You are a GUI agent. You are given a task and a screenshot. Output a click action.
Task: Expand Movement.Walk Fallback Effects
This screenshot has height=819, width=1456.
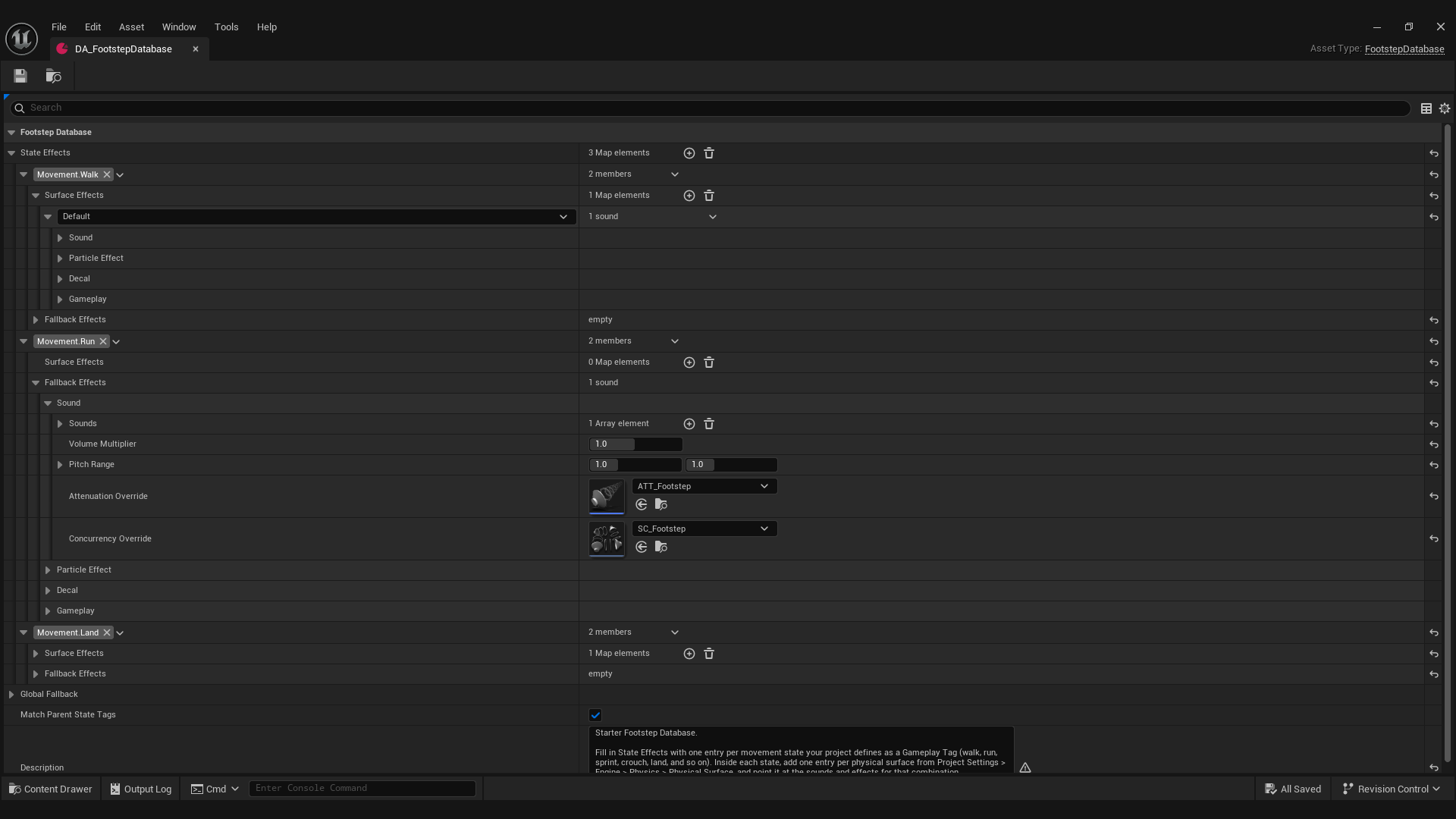(x=36, y=320)
